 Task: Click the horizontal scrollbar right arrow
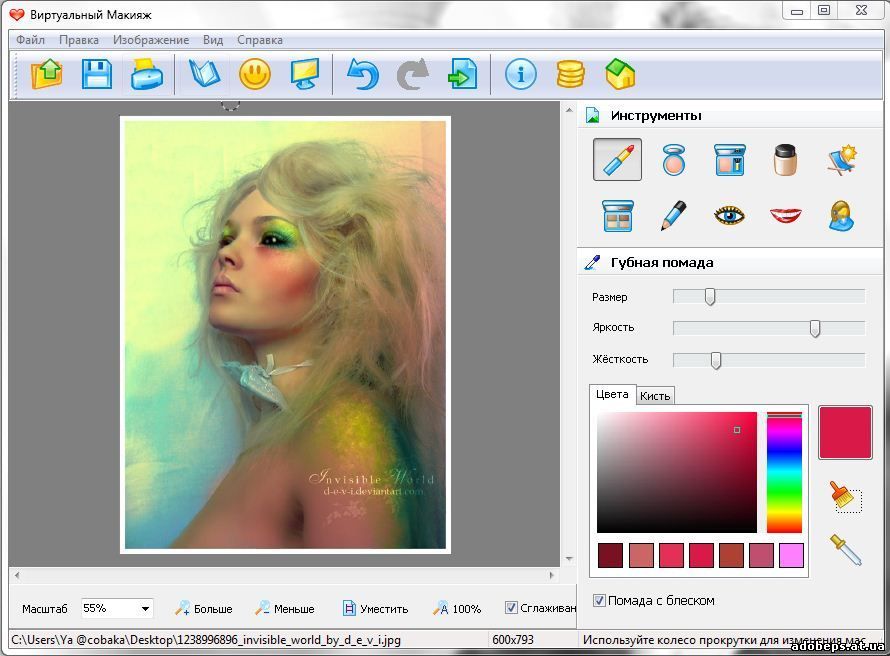click(552, 575)
